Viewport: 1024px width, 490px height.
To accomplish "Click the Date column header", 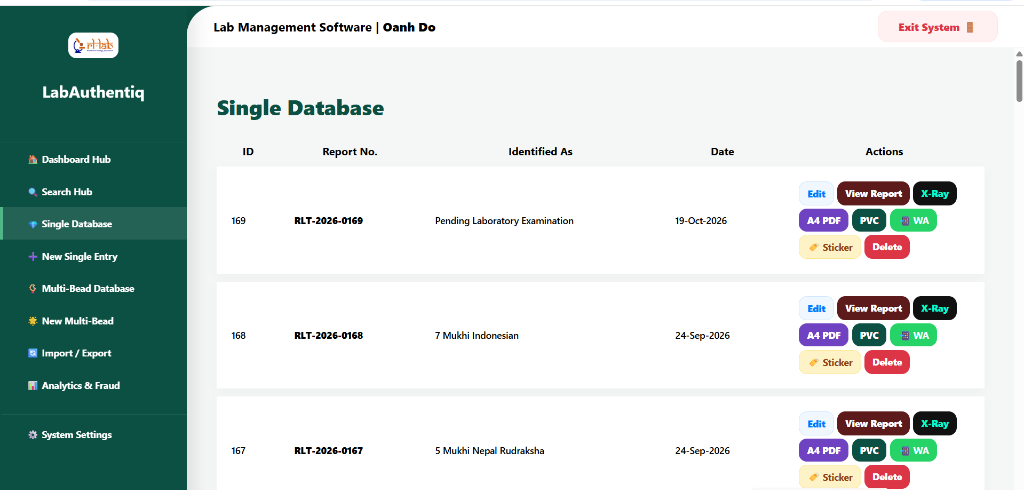I will (x=722, y=152).
